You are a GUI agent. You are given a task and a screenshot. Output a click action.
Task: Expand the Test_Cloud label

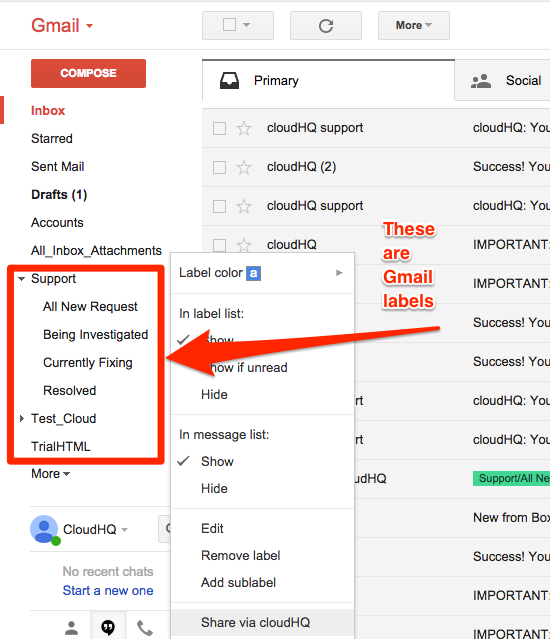[22, 419]
